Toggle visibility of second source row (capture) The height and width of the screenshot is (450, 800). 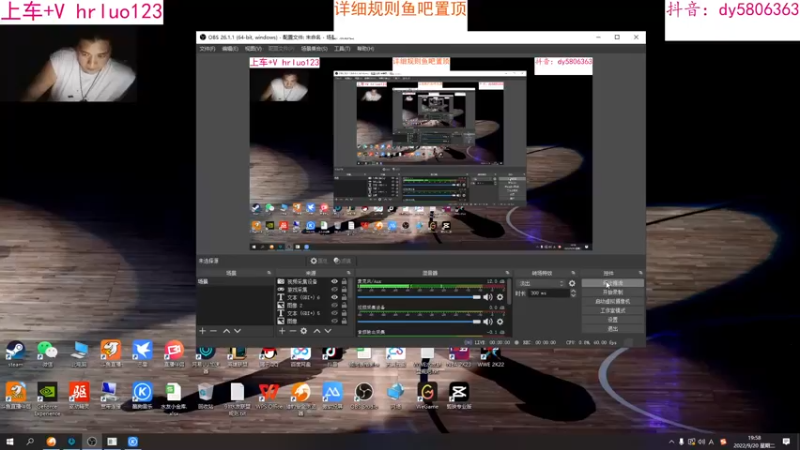coord(334,289)
